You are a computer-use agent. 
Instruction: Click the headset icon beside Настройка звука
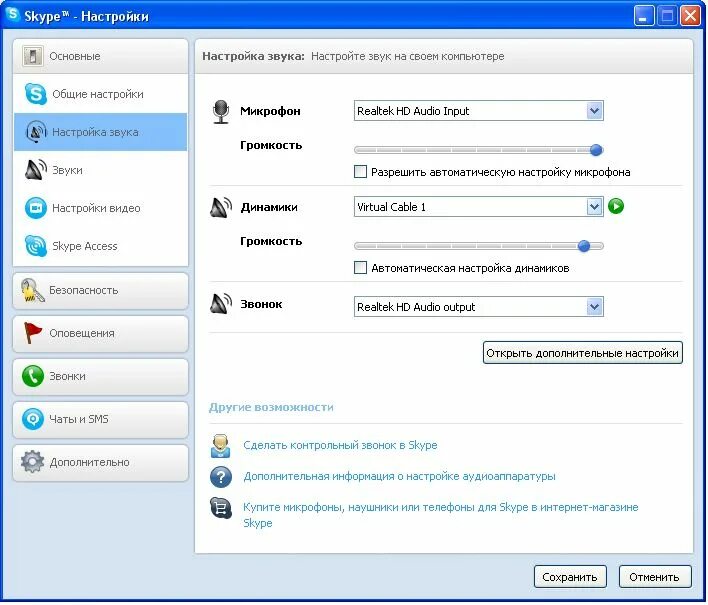36,132
